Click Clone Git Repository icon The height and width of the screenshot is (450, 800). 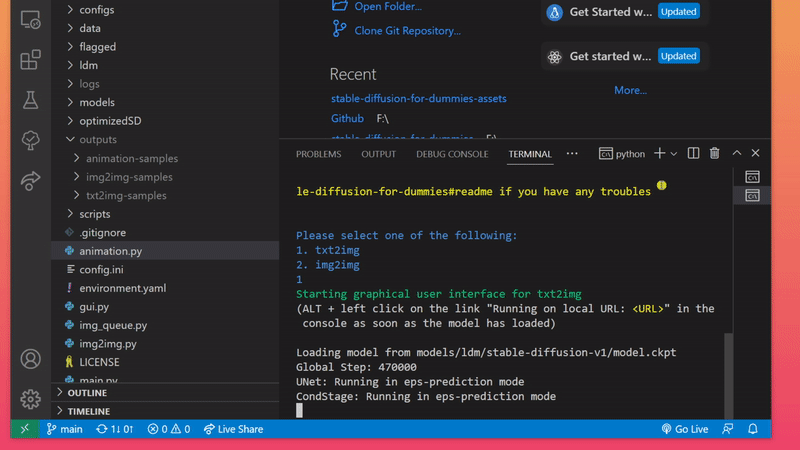coord(339,29)
